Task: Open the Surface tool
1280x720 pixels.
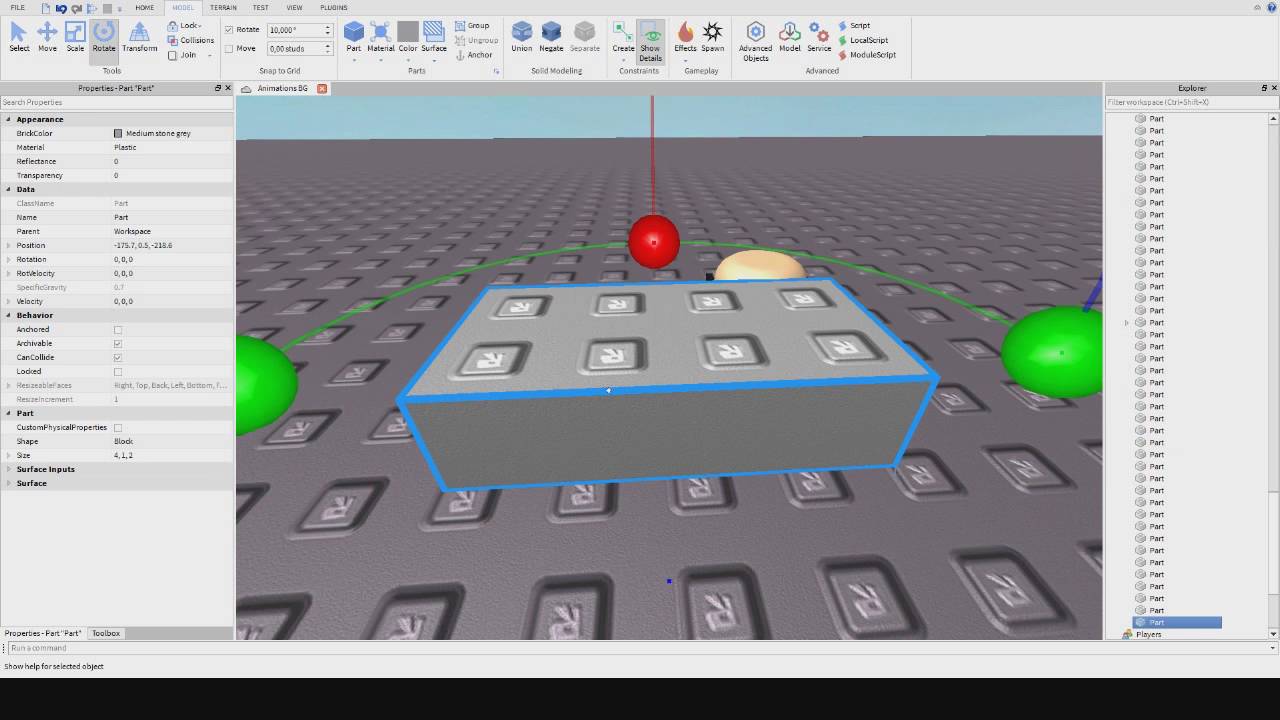Action: coord(434,37)
